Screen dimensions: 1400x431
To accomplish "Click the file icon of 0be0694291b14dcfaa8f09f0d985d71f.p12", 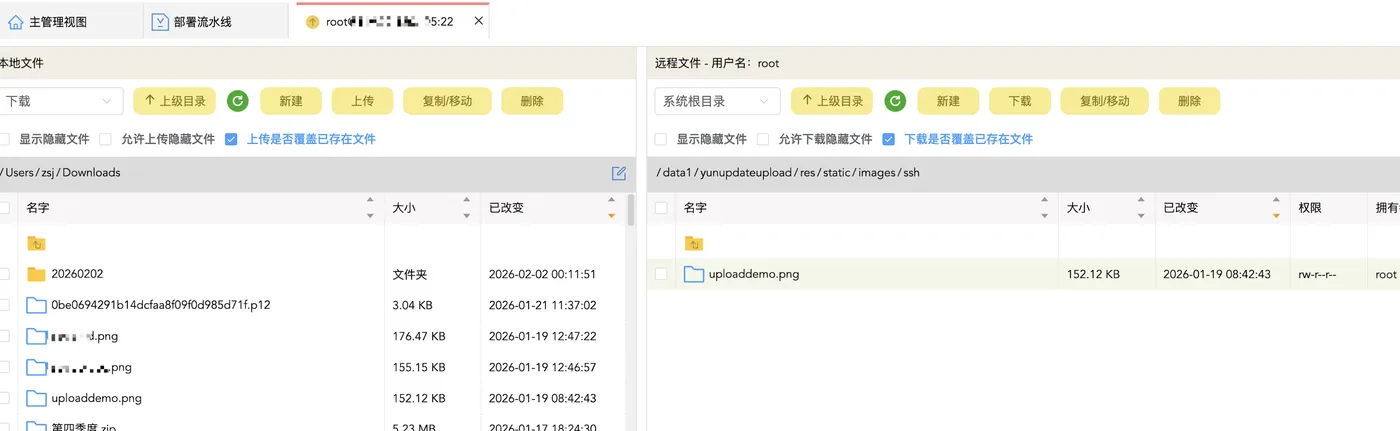I will pos(37,305).
